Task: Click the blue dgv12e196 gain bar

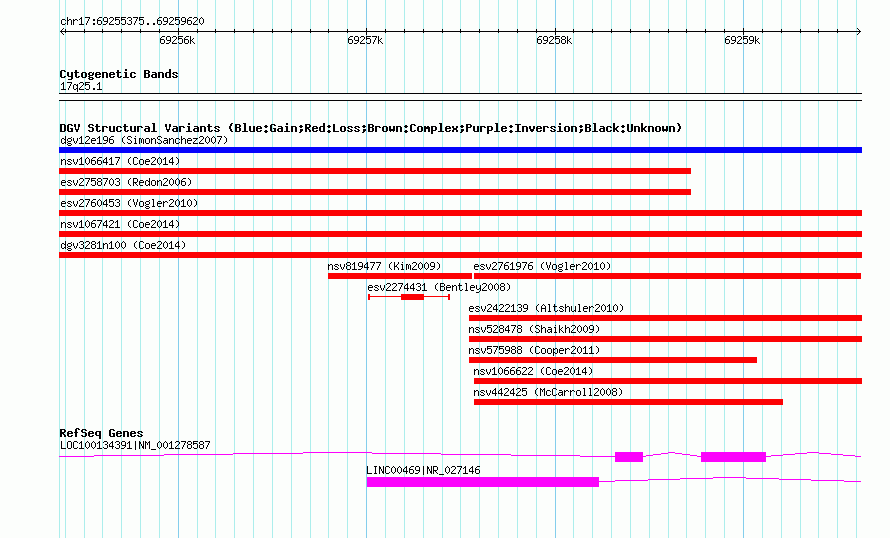Action: point(460,150)
